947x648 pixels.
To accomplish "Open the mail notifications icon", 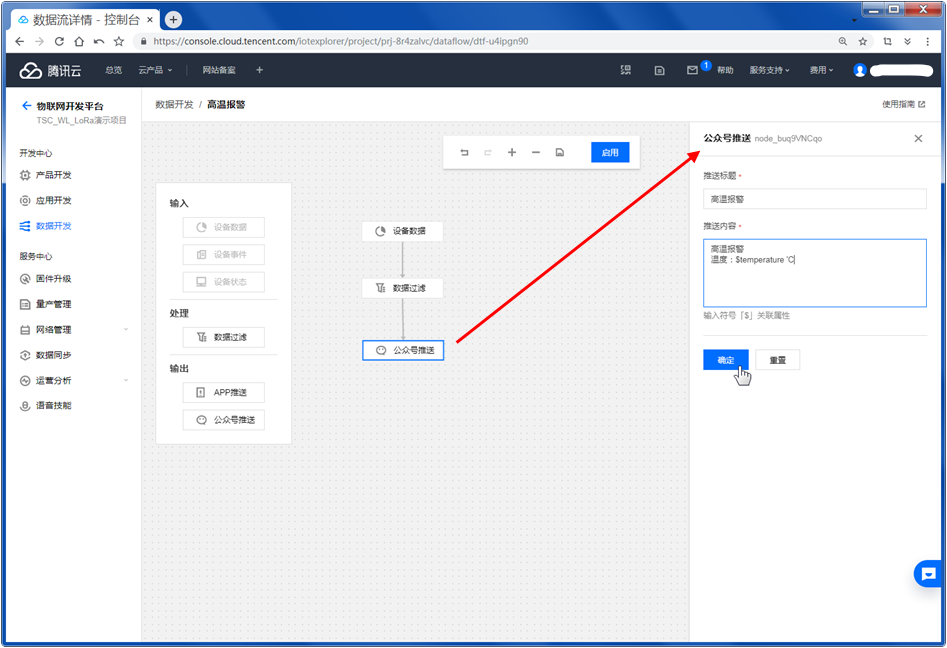I will [x=692, y=70].
